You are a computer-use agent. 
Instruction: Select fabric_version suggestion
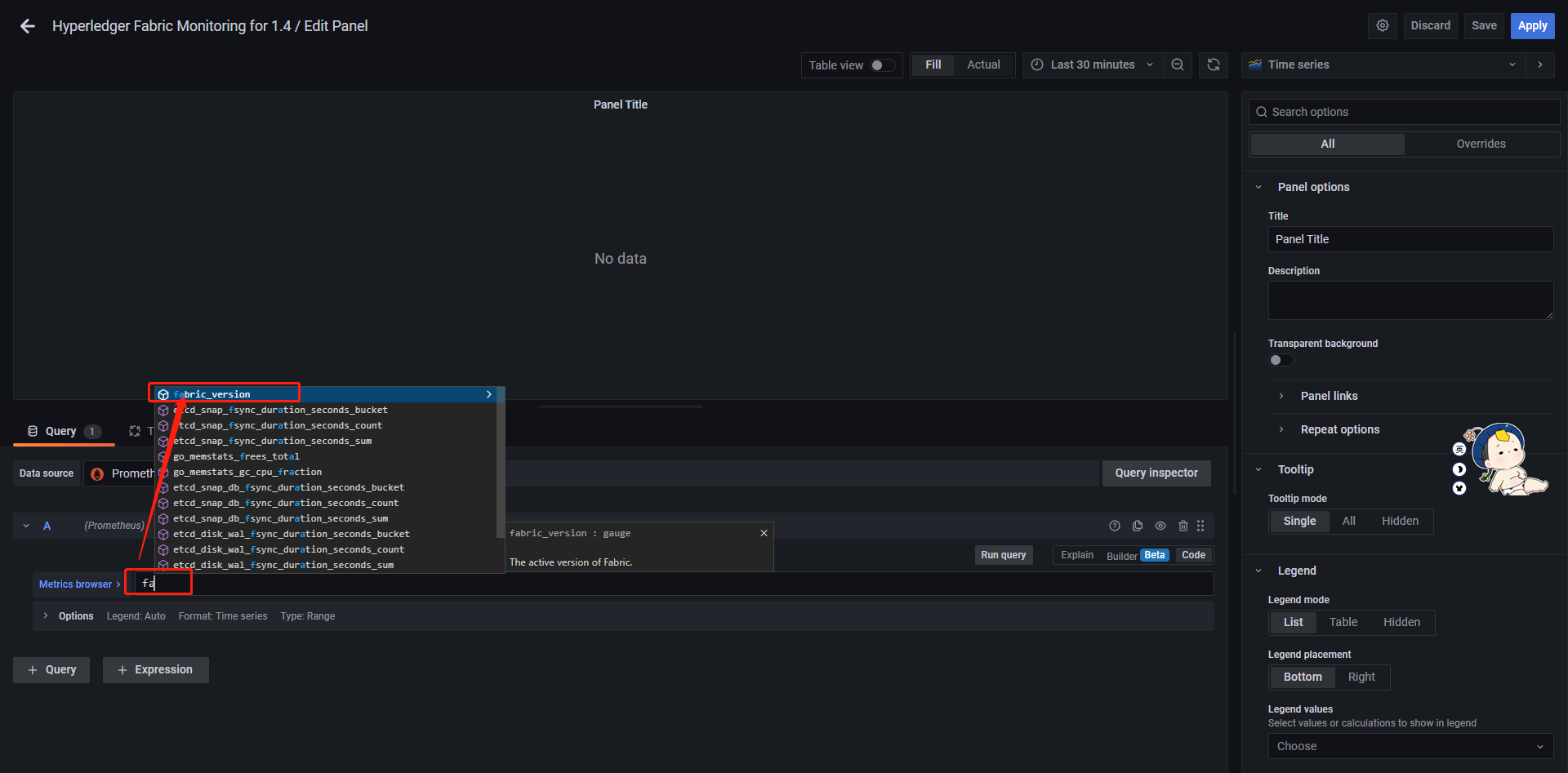[325, 394]
